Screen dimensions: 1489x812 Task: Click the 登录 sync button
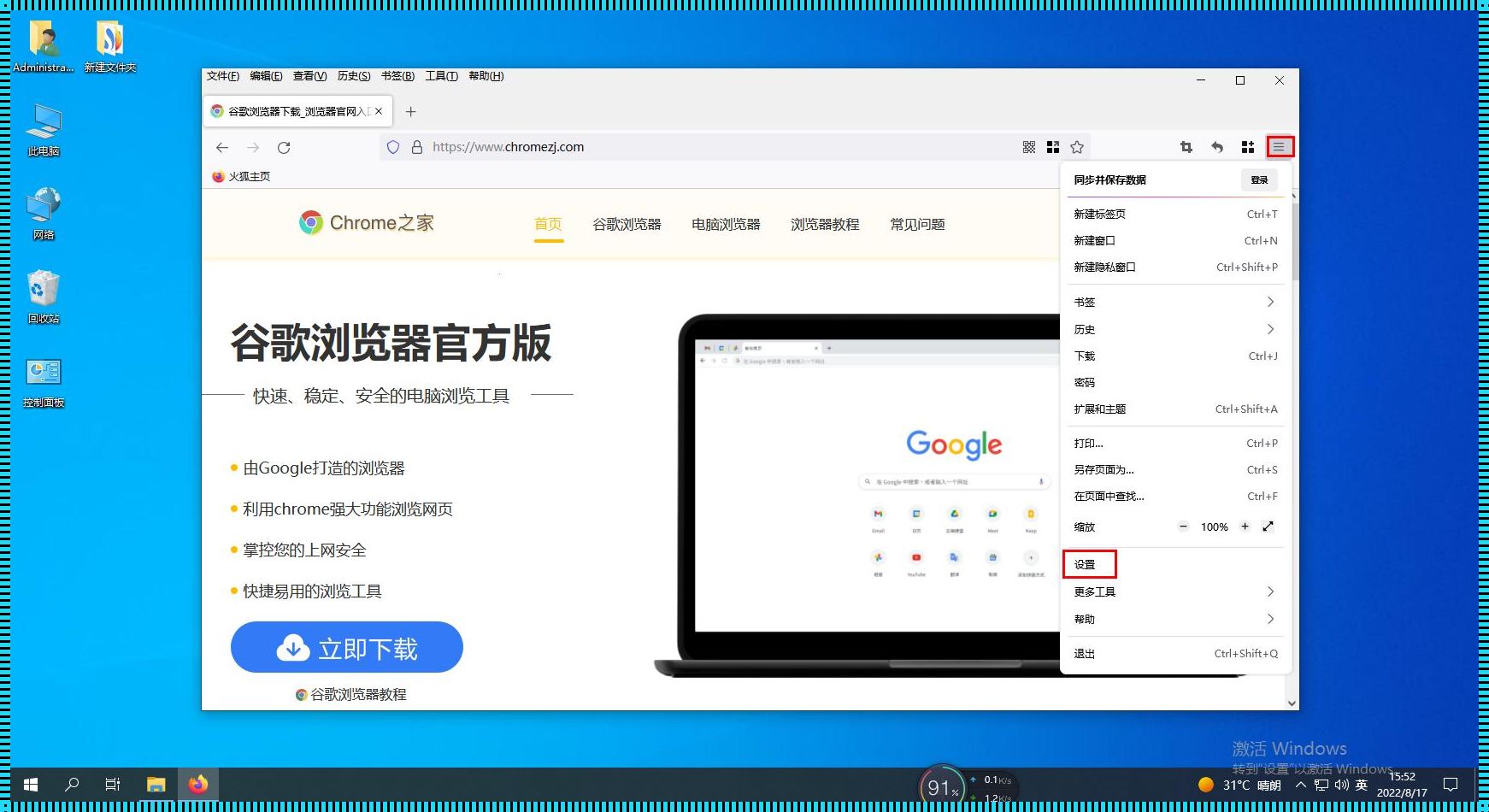coord(1259,179)
